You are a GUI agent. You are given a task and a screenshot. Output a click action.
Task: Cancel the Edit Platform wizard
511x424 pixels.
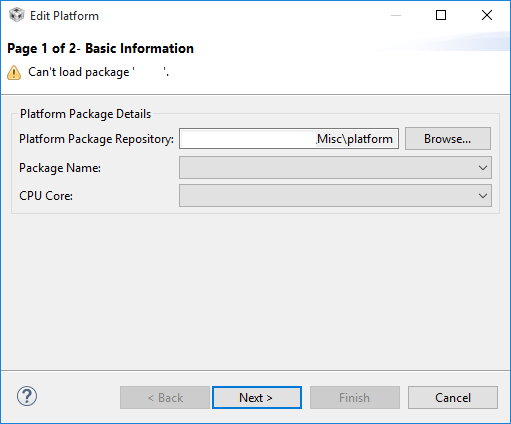click(x=453, y=398)
